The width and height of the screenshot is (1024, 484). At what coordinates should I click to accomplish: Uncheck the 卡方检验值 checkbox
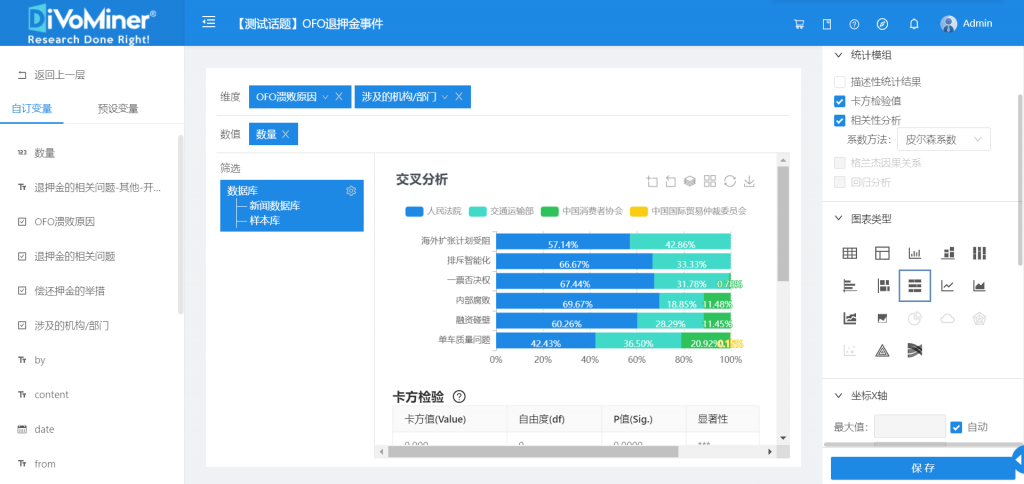[840, 101]
